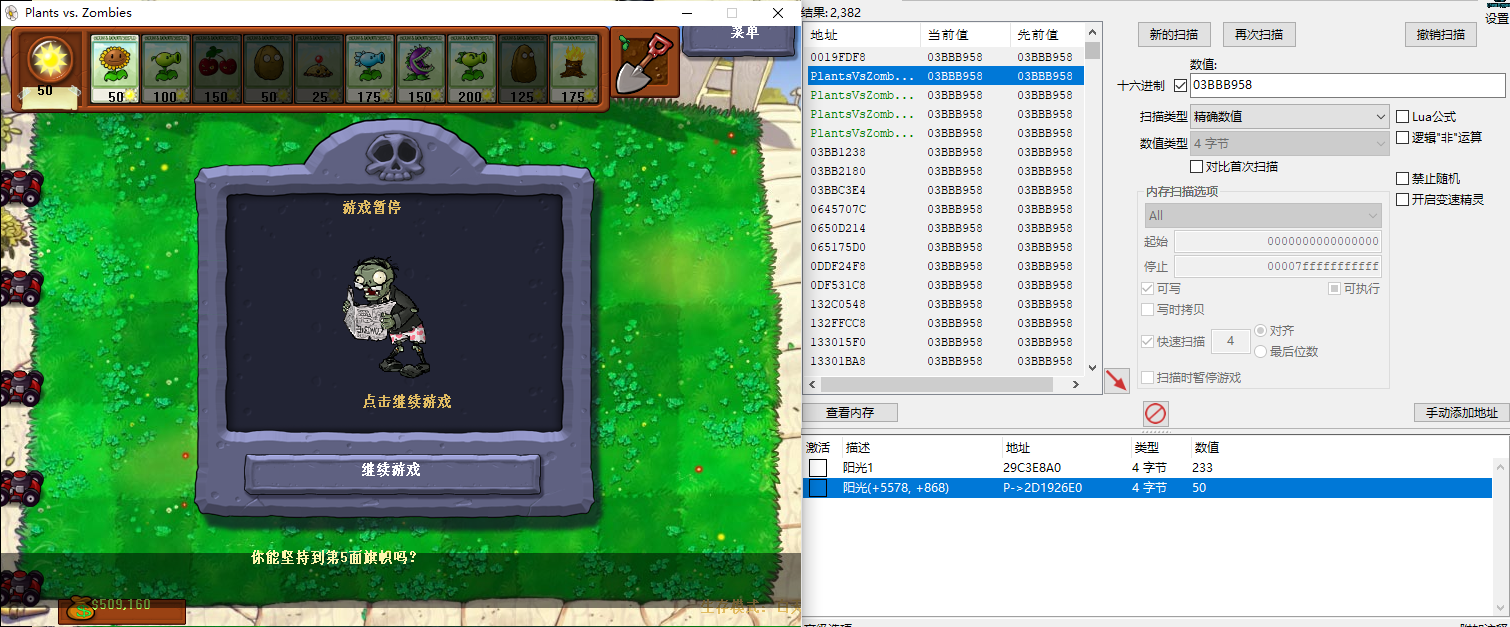
Task: Click the 撤销扫描 button
Action: pos(1441,35)
